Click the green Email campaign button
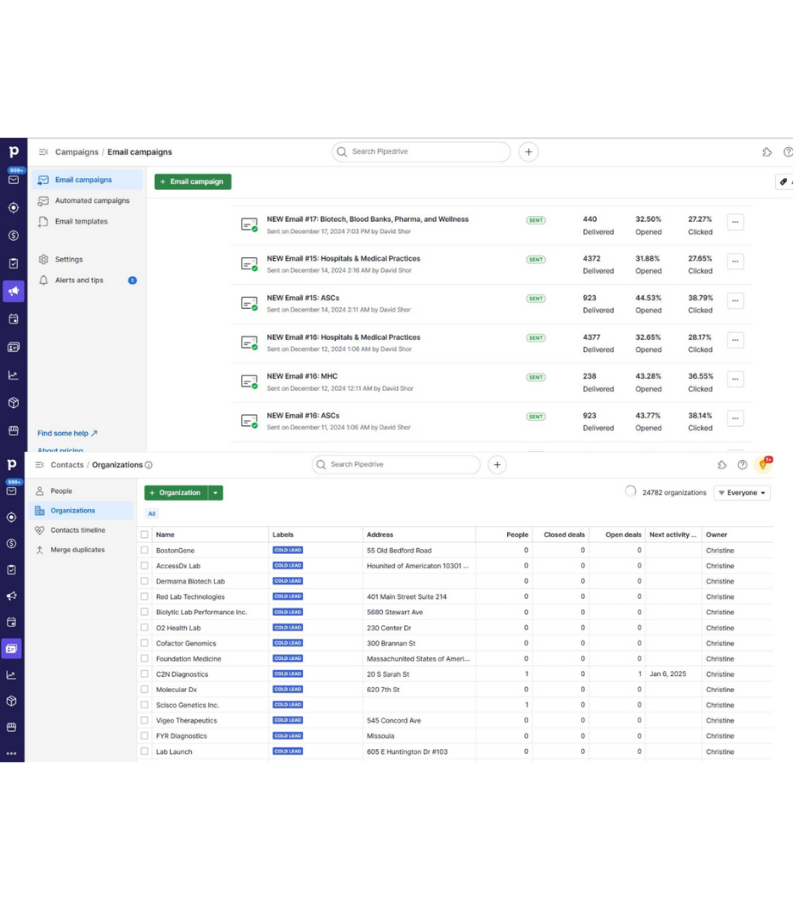Viewport: 800px width, 900px height. pos(192,182)
